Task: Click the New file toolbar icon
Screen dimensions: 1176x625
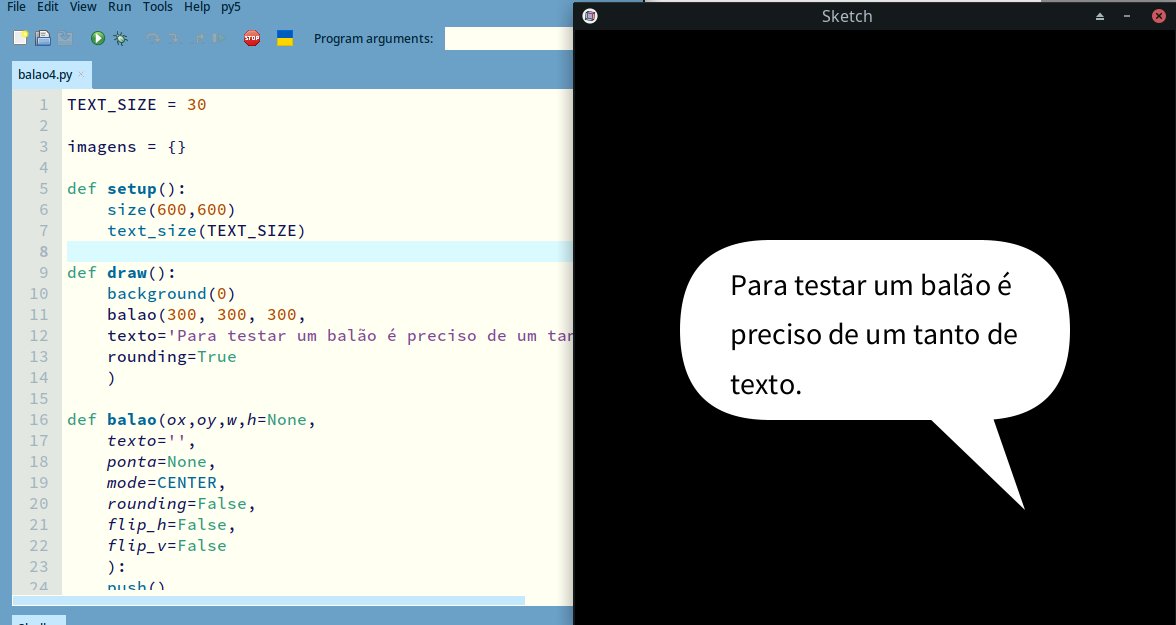Action: 20,38
